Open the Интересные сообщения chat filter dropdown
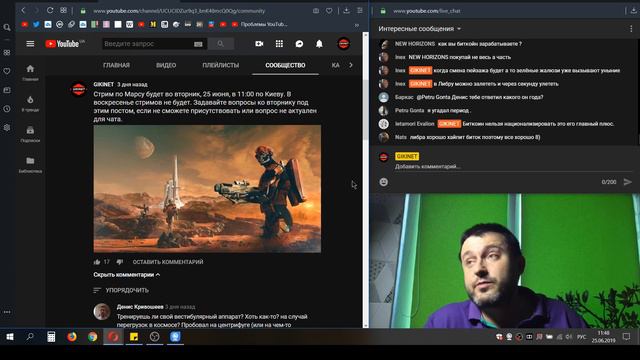Image resolution: width=640 pixels, height=360 pixels. (x=420, y=29)
